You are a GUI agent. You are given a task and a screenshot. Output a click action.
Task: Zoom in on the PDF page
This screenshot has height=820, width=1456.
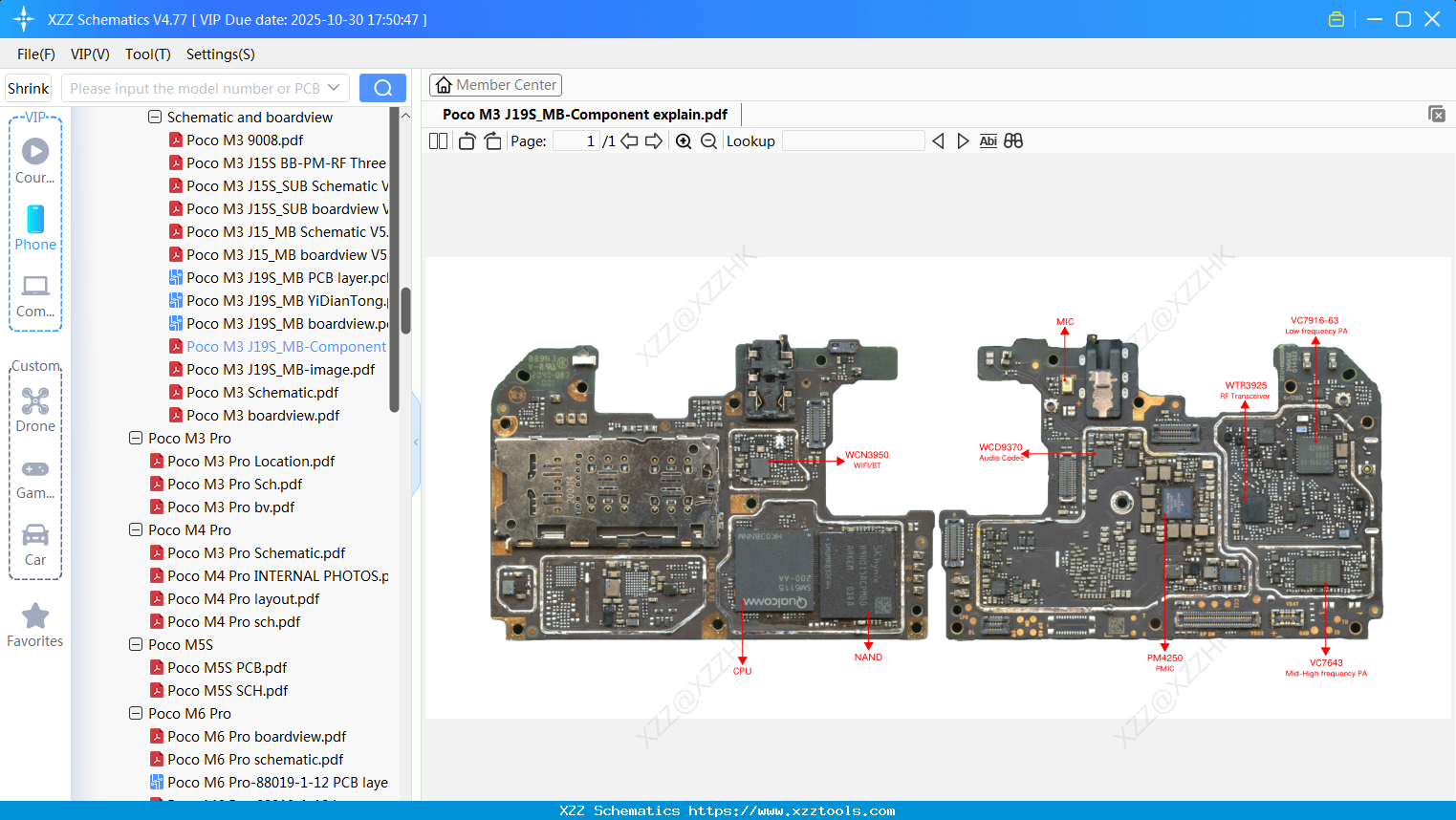(684, 140)
